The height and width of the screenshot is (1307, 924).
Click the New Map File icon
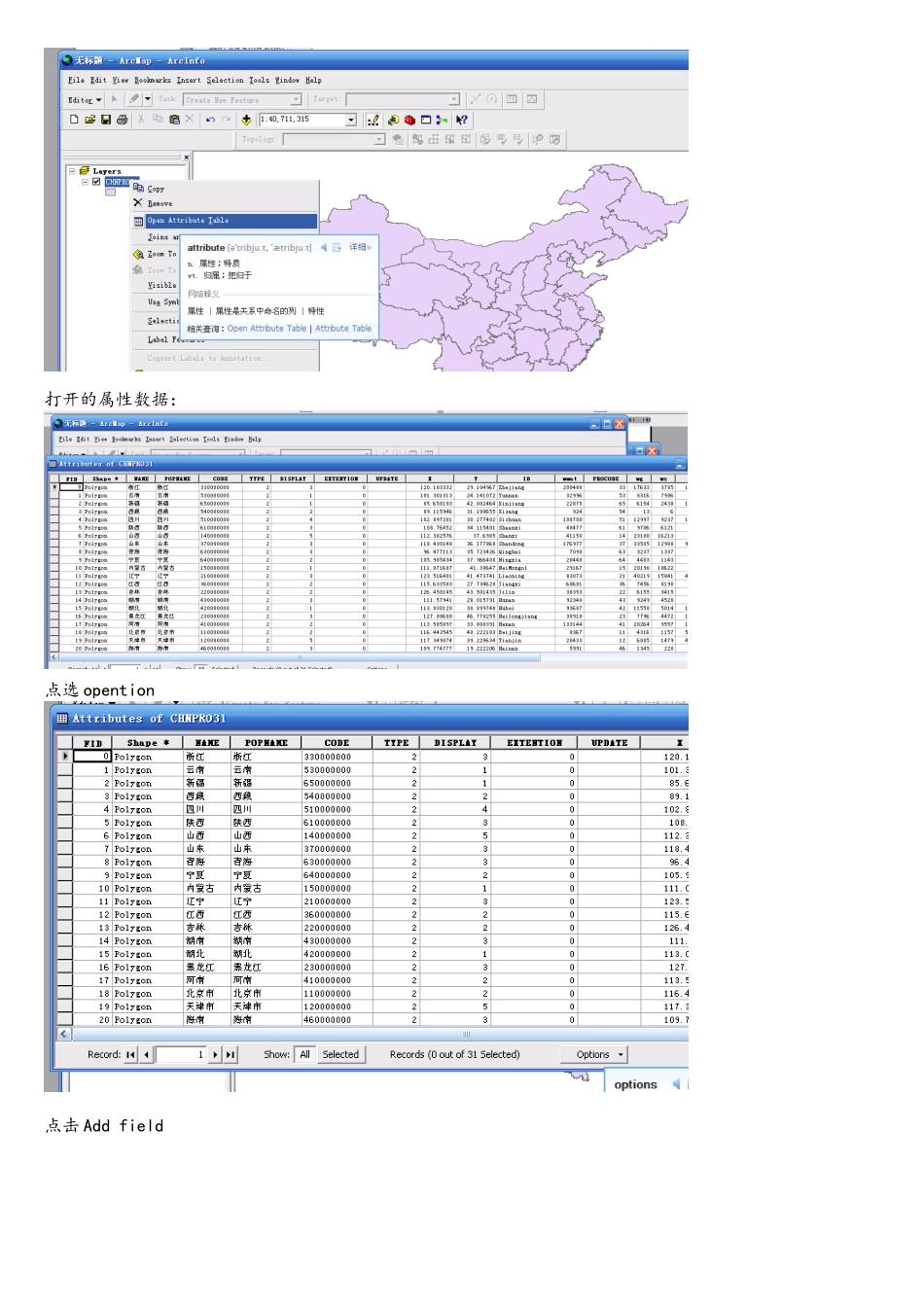pos(74,120)
